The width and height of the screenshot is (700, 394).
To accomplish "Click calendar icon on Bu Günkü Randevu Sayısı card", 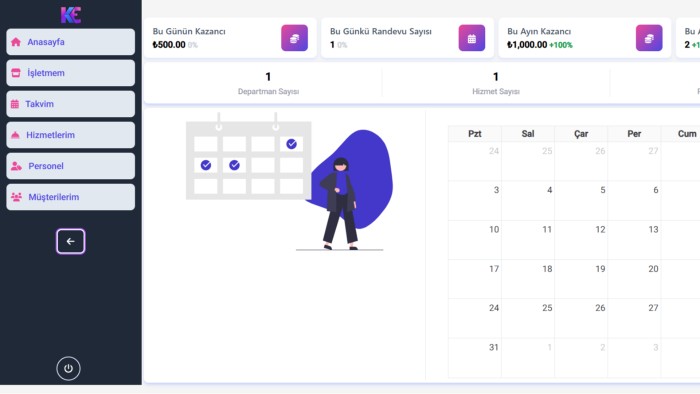I will click(471, 38).
